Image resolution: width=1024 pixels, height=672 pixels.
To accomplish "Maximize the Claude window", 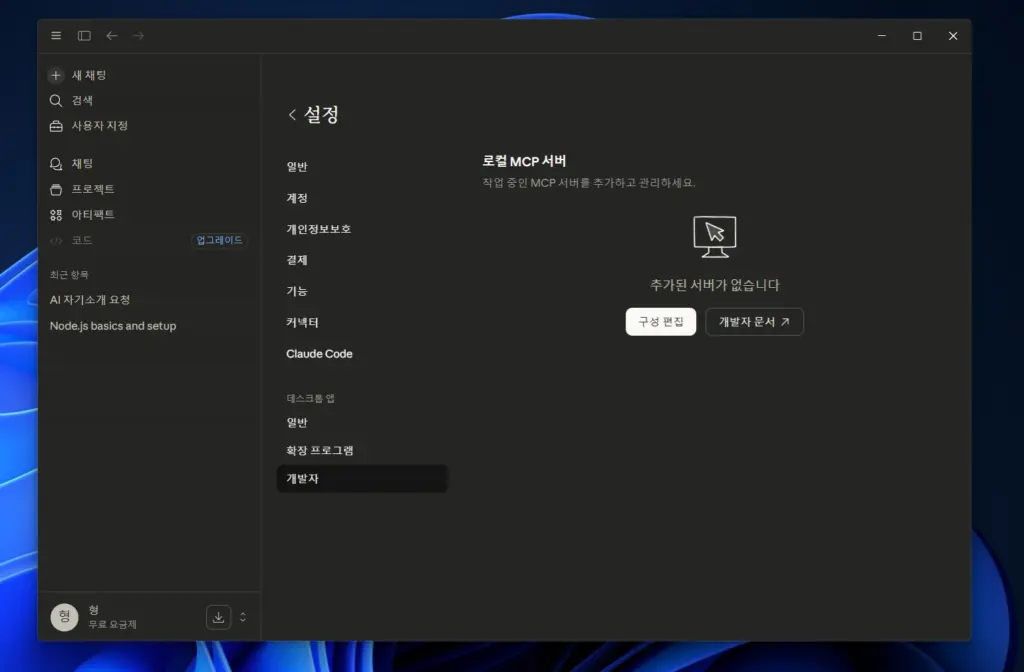I will 917,35.
